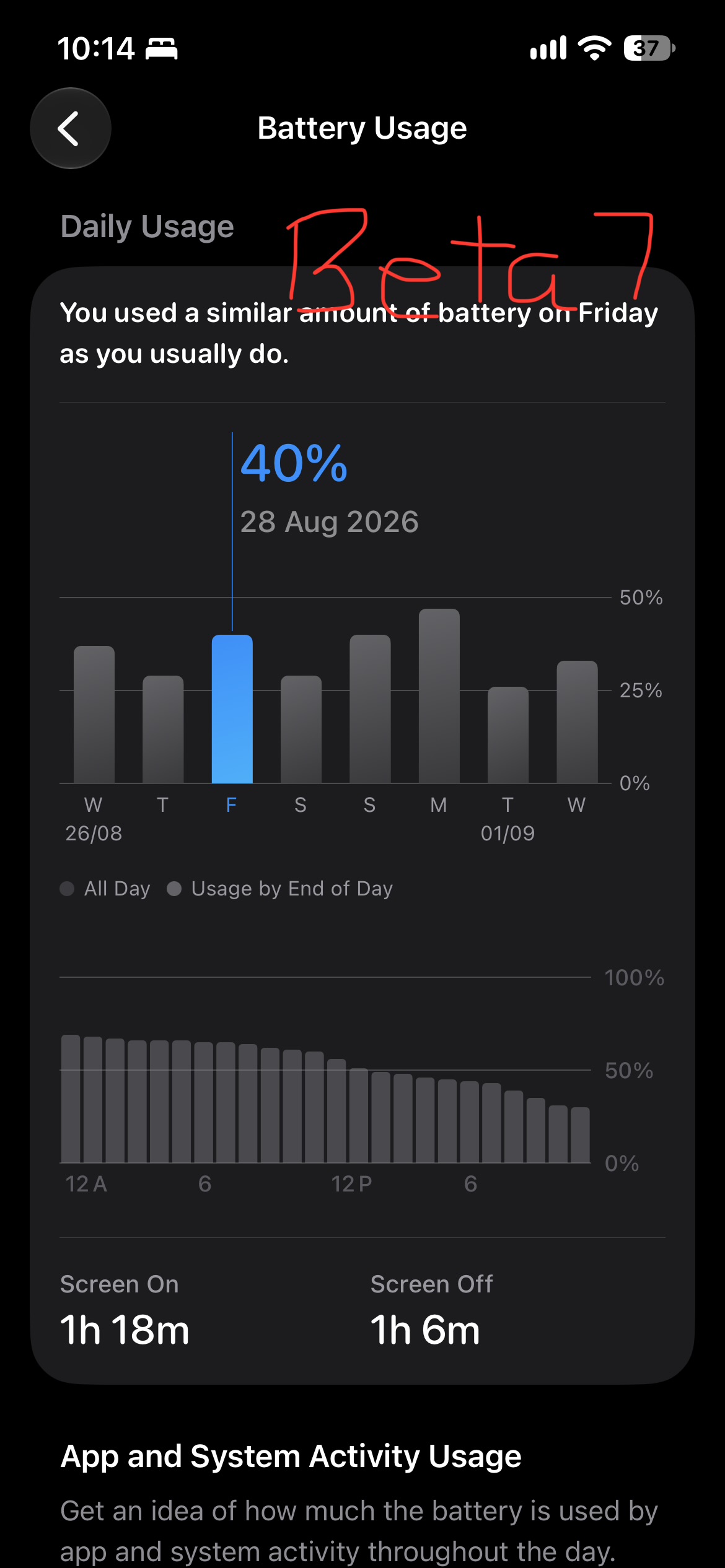Tap the App and System Activity Usage heading
The width and height of the screenshot is (725, 1568).
291,1457
